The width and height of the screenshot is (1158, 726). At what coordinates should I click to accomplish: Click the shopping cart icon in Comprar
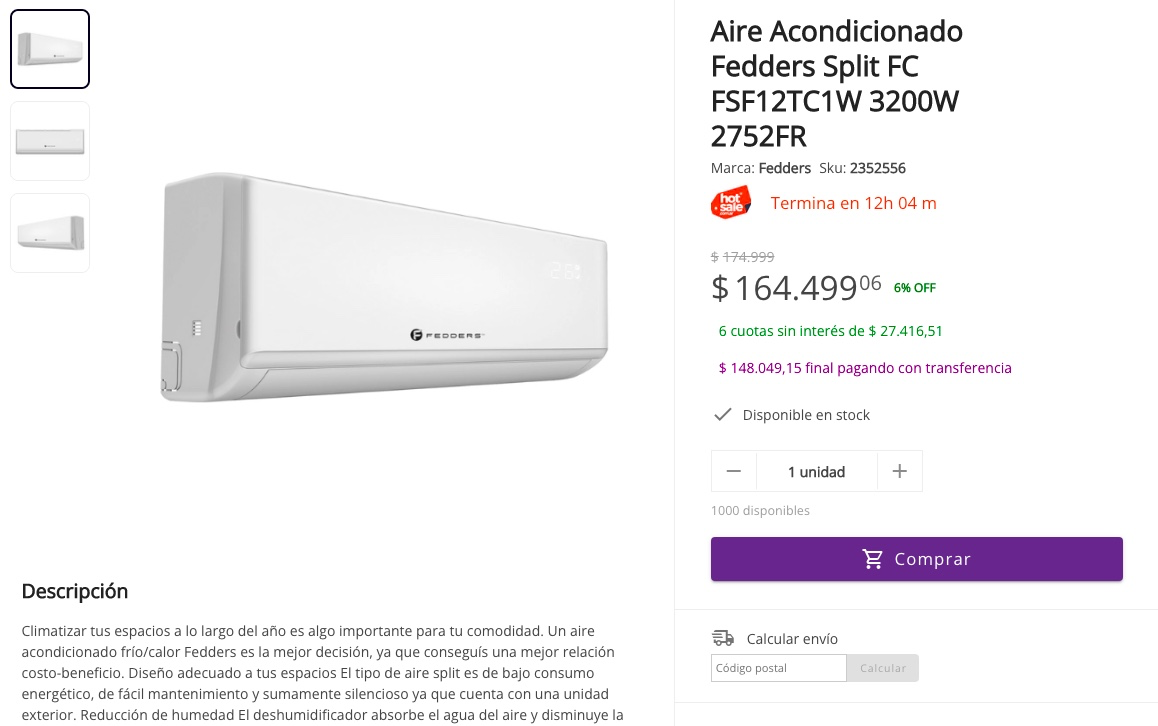click(x=873, y=559)
